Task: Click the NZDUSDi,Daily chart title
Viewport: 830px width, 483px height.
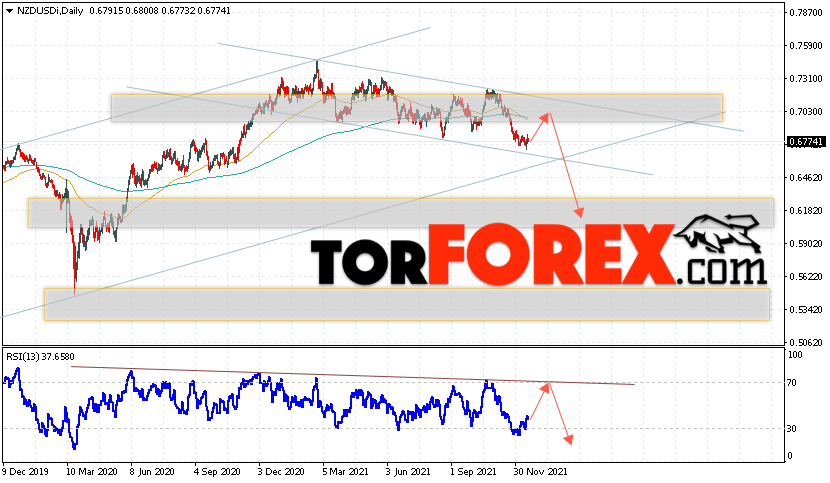Action: pos(50,11)
